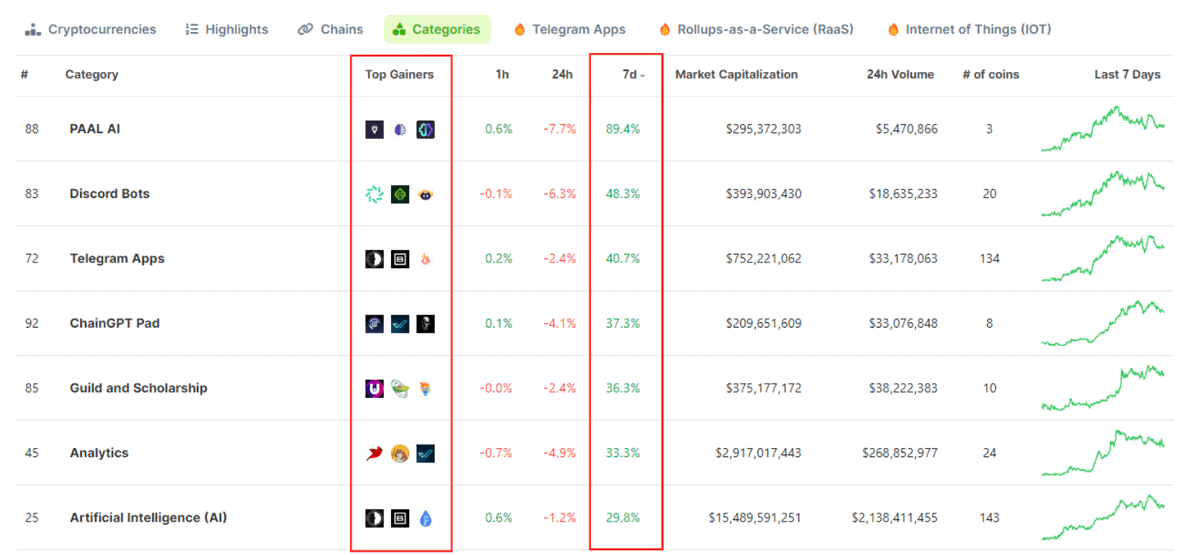Click the Guild and Scholarship sparkline chart
Image resolution: width=1200 pixels, height=555 pixels.
coord(1102,388)
